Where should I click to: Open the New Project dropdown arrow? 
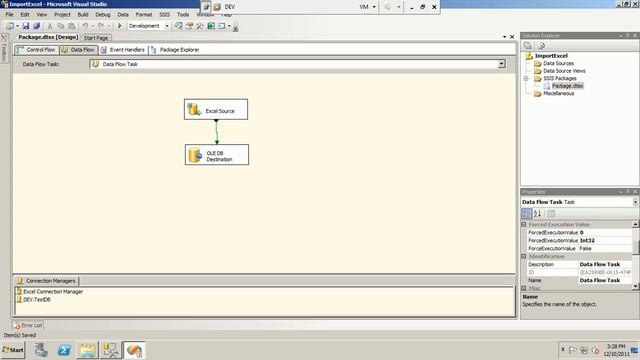click(x=17, y=26)
